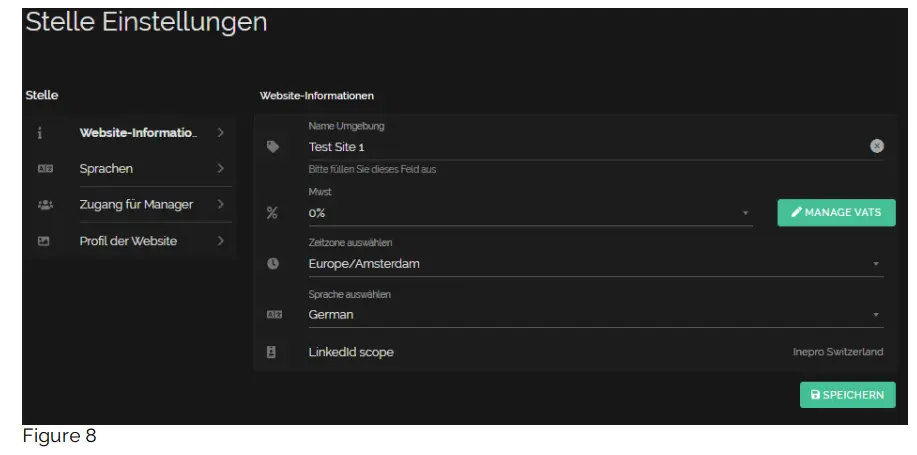Viewport: 917px width, 455px height.
Task: Click the language icon beside Sprache auswählen
Action: point(273,314)
